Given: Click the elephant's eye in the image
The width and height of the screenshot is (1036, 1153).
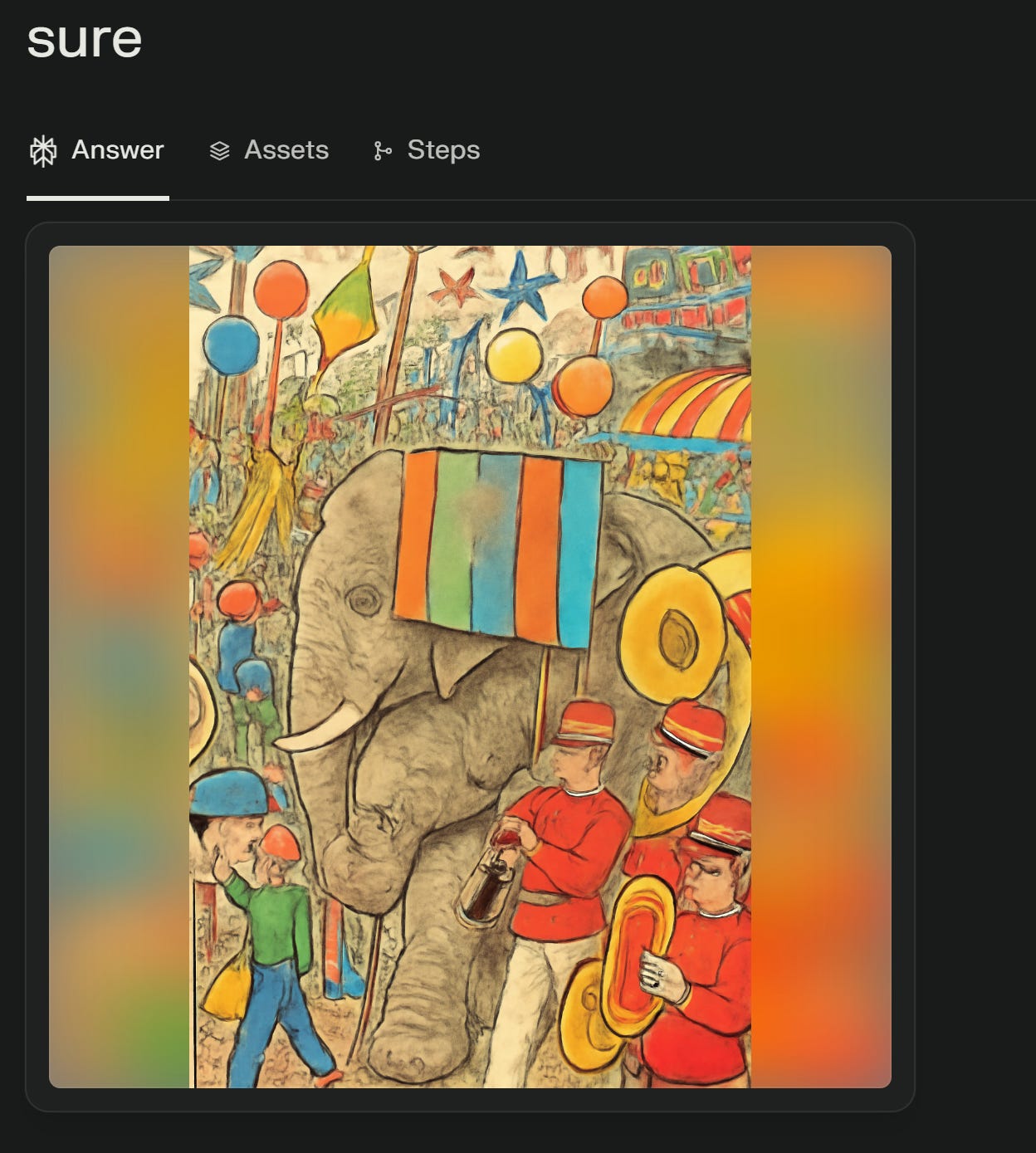Looking at the screenshot, I should pyautogui.click(x=362, y=600).
